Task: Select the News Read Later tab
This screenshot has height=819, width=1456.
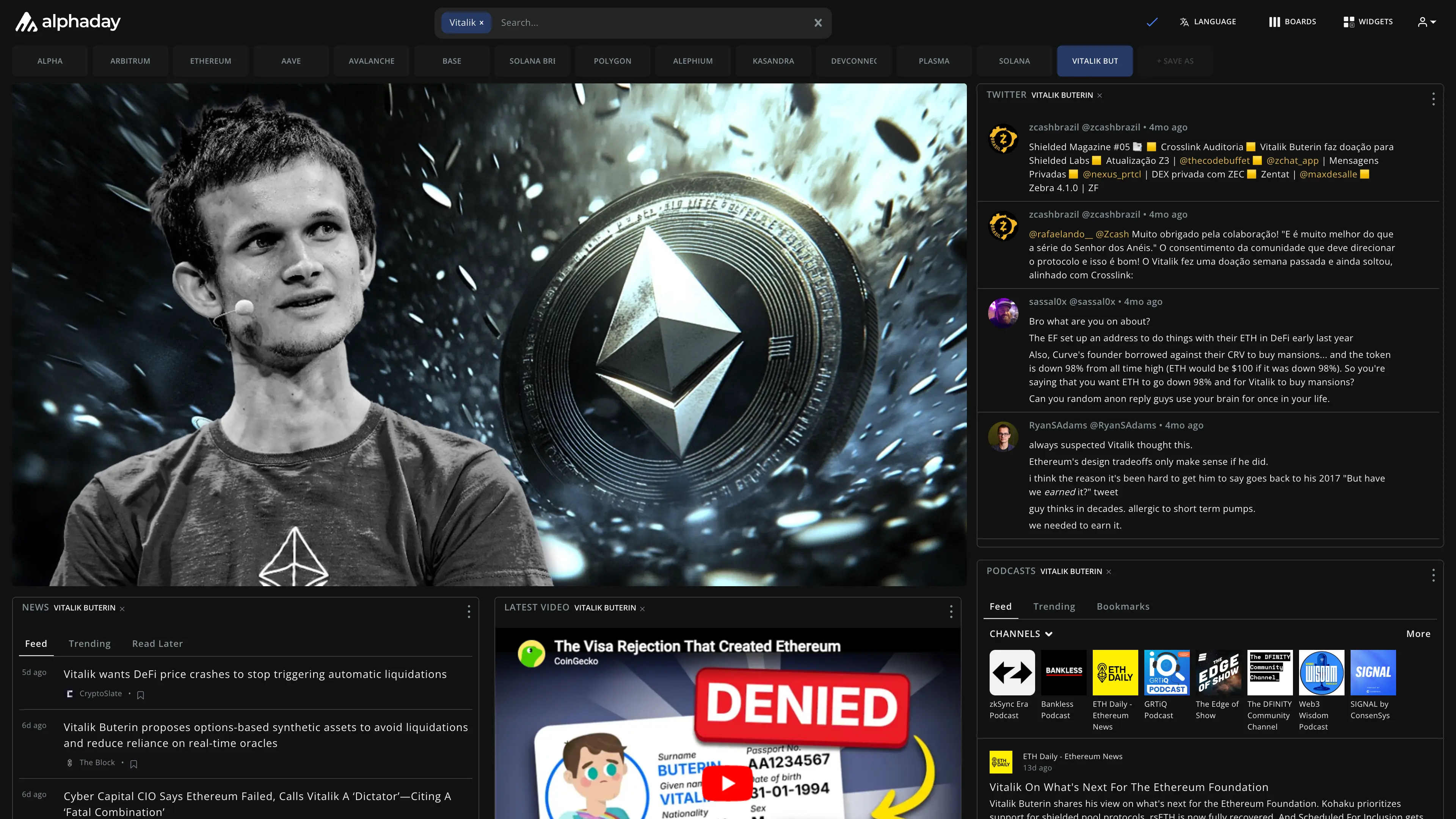Action: [x=157, y=644]
